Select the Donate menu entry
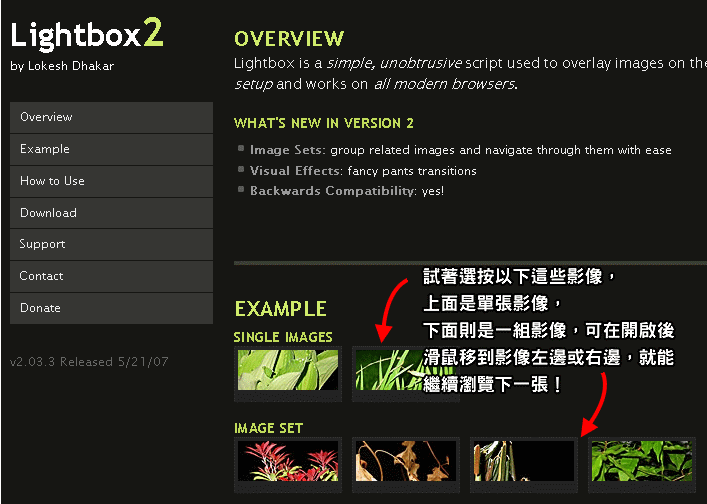This screenshot has height=504, width=707. point(111,308)
